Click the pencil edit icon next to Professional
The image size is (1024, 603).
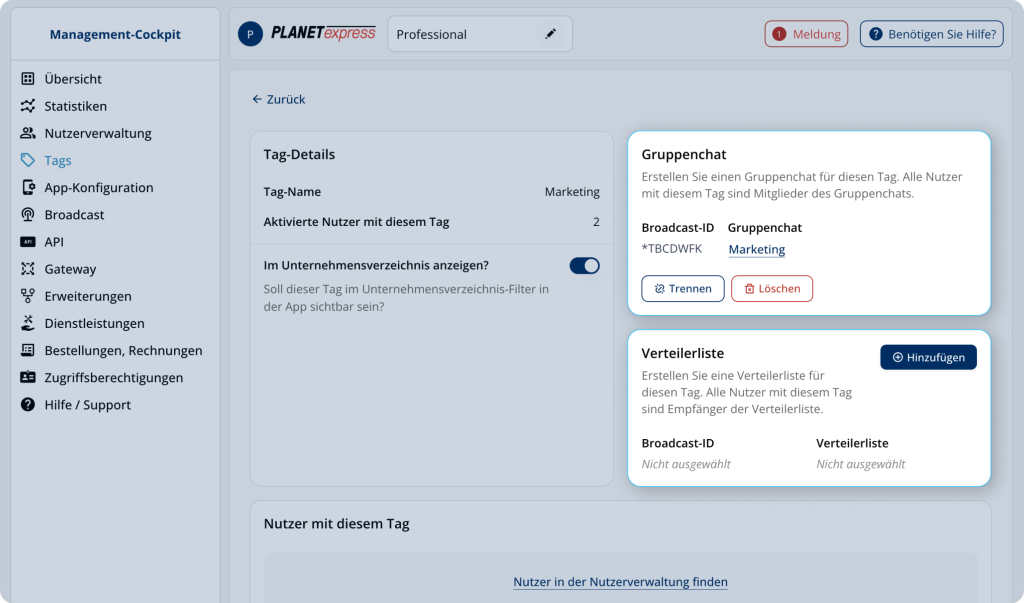coord(551,34)
